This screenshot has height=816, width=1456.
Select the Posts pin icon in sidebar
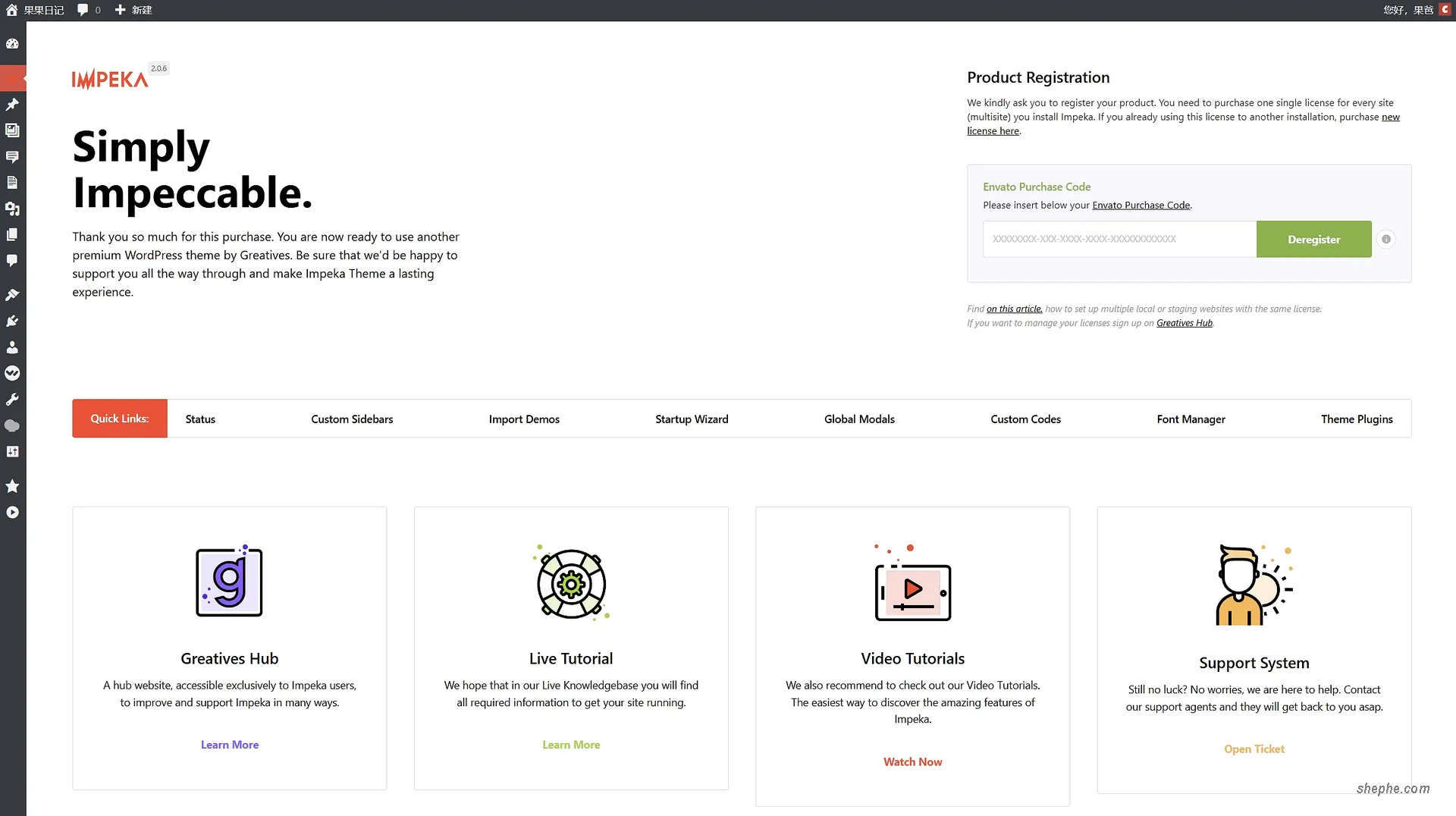12,104
